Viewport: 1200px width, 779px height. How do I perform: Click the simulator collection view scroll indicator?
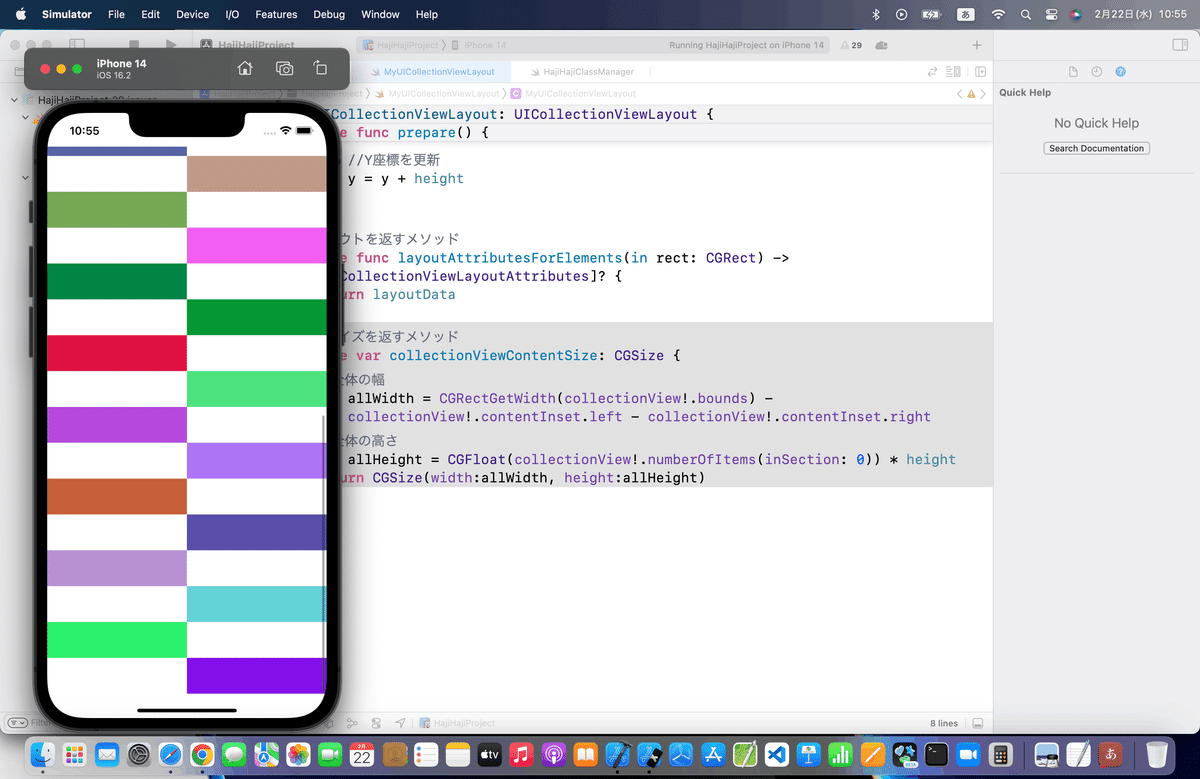(323, 536)
